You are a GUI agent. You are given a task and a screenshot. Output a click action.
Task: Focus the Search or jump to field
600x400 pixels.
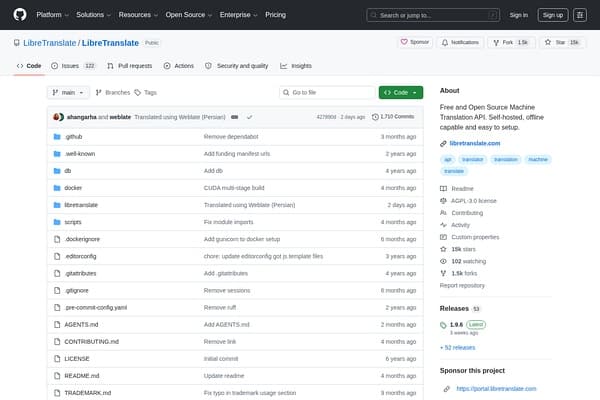(x=433, y=15)
